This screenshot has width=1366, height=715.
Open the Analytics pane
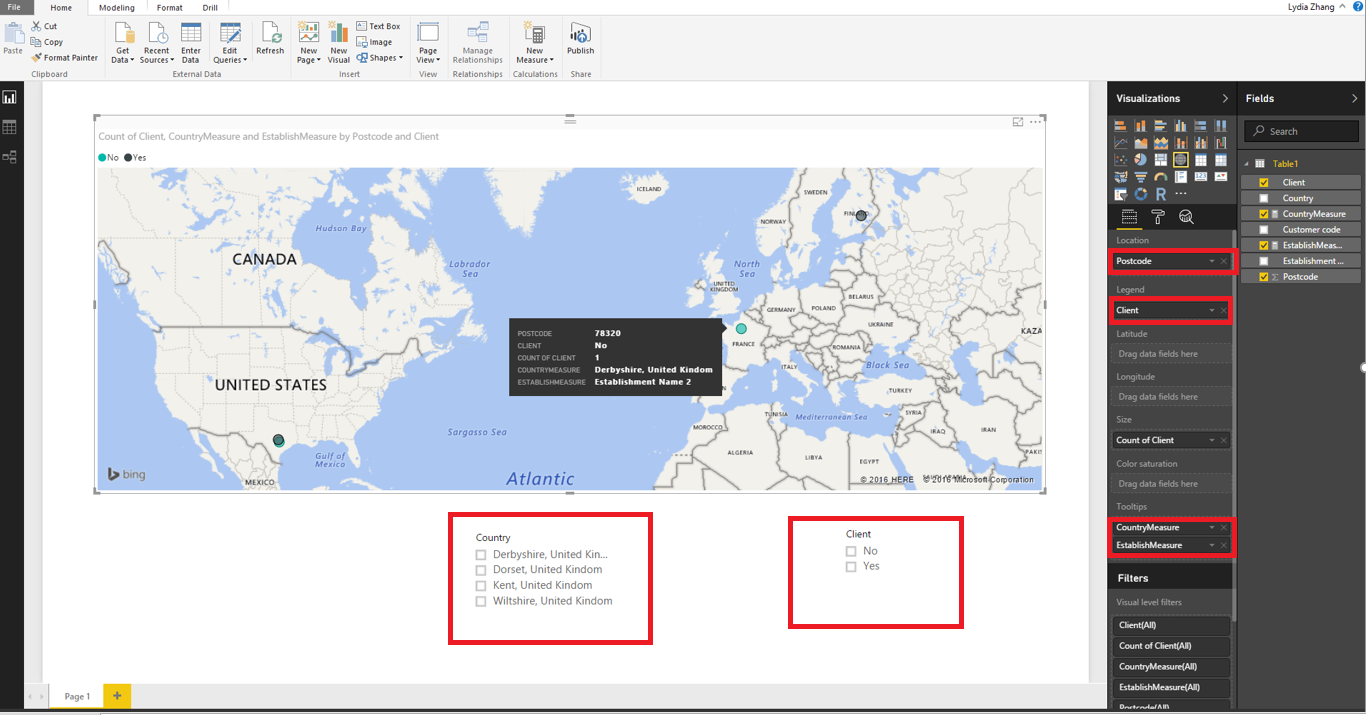point(1186,217)
